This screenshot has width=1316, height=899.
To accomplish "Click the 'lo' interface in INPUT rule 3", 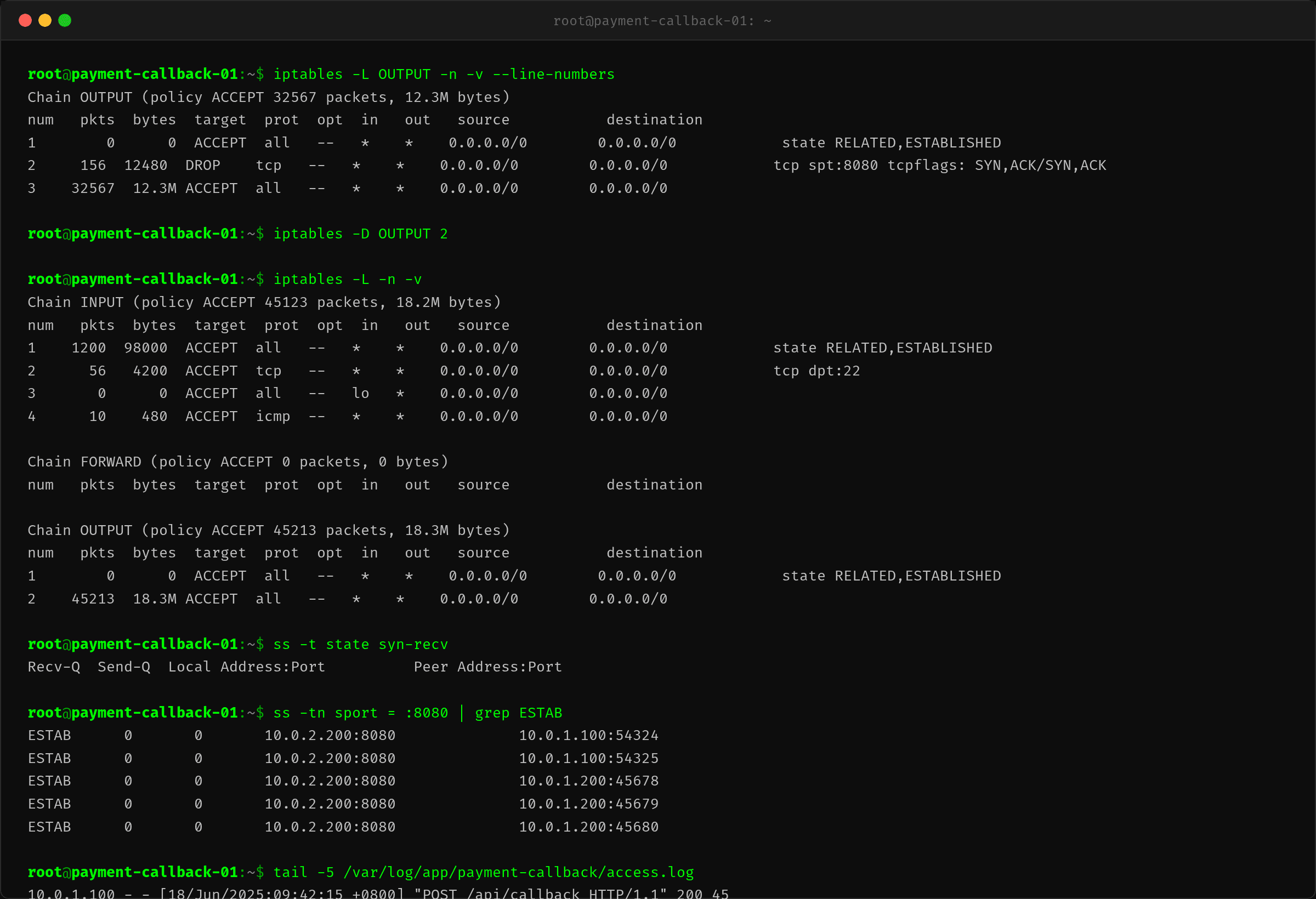I will pyautogui.click(x=361, y=394).
